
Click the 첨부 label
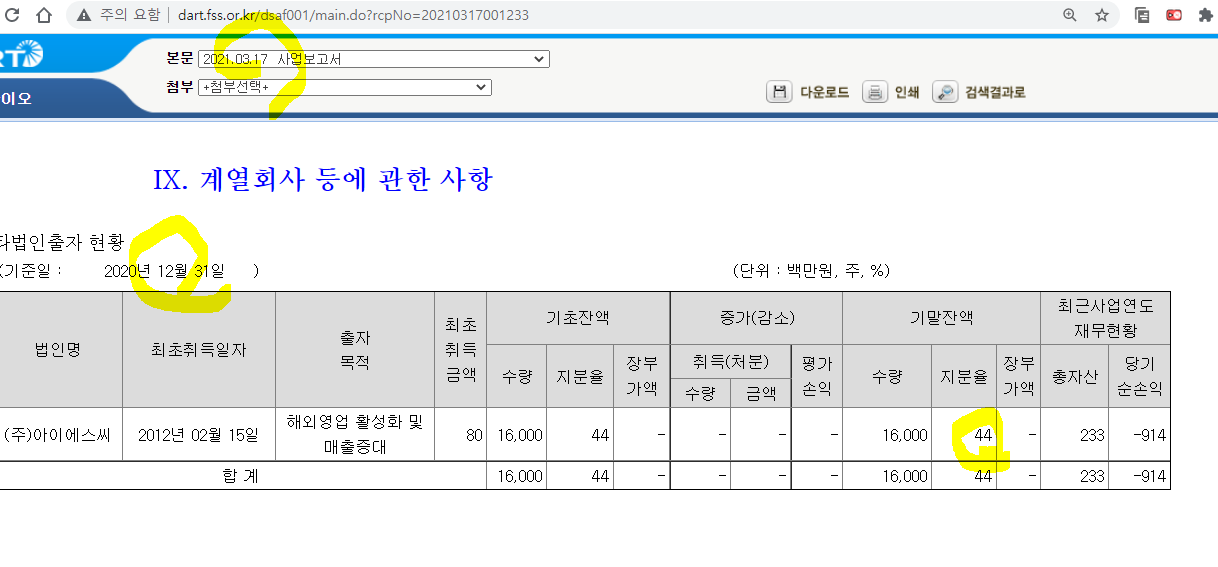coord(180,87)
